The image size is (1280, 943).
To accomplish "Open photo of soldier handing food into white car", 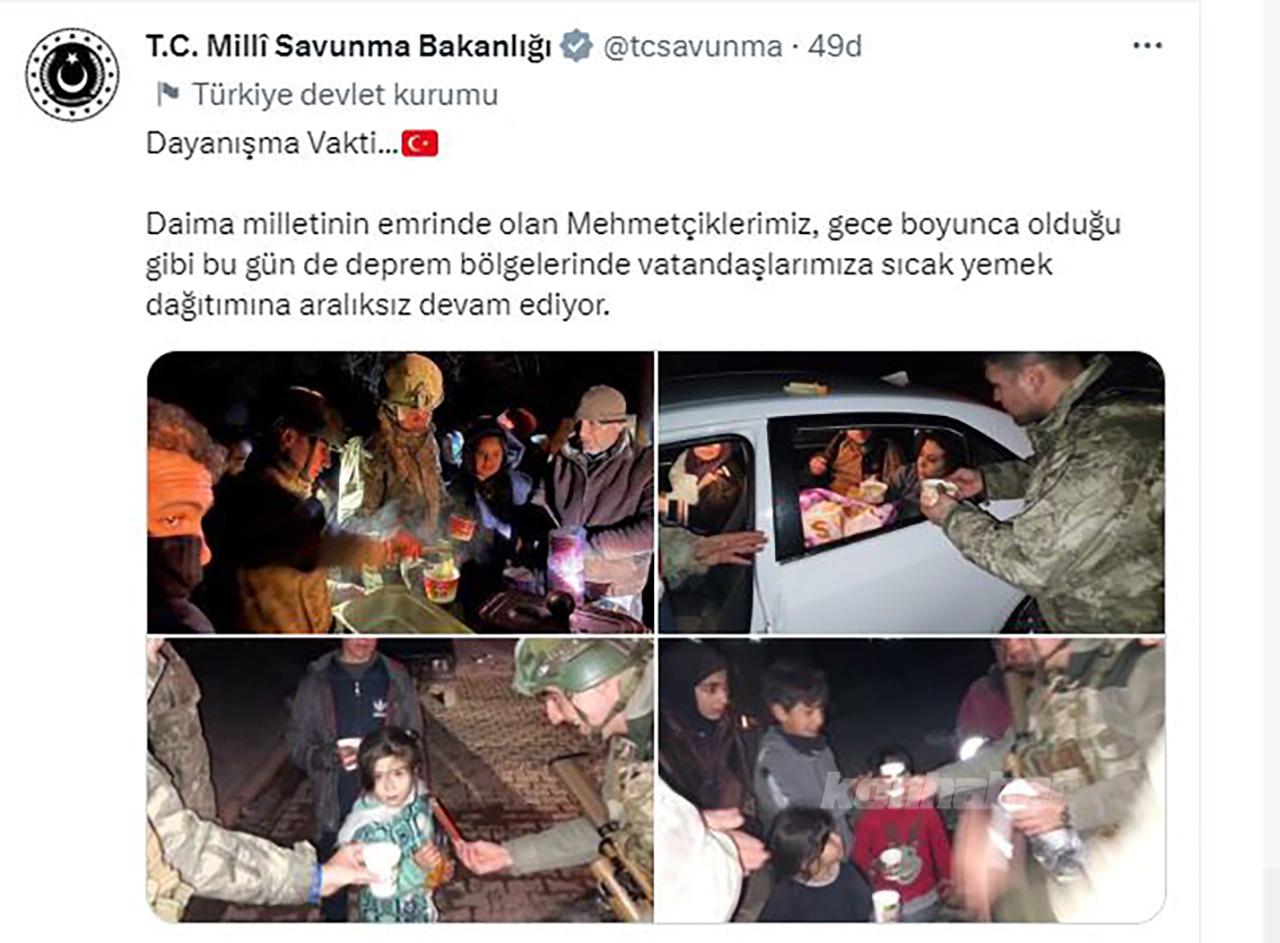I will point(911,492).
